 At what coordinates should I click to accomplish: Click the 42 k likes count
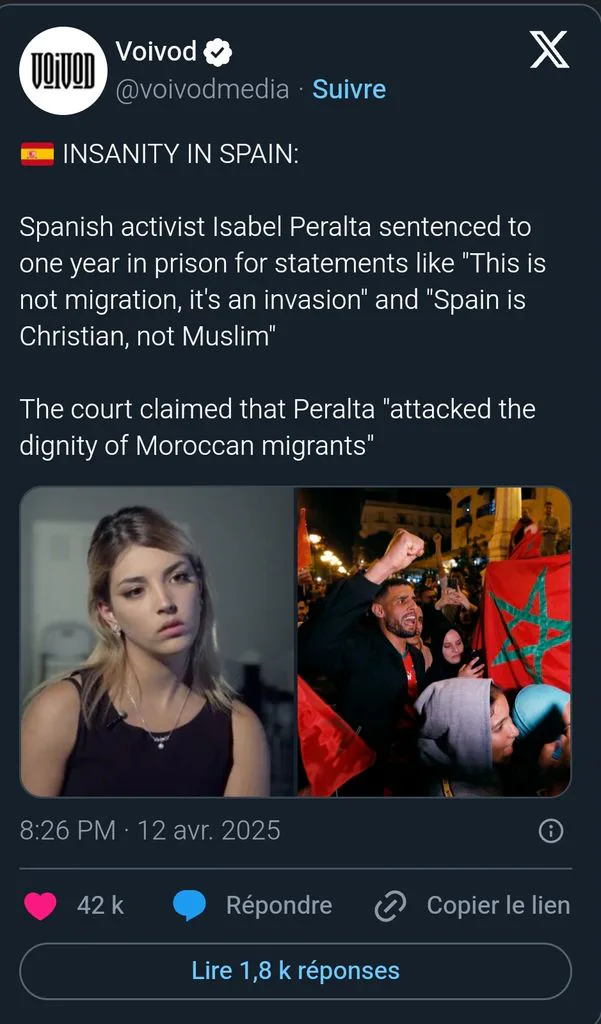point(100,906)
